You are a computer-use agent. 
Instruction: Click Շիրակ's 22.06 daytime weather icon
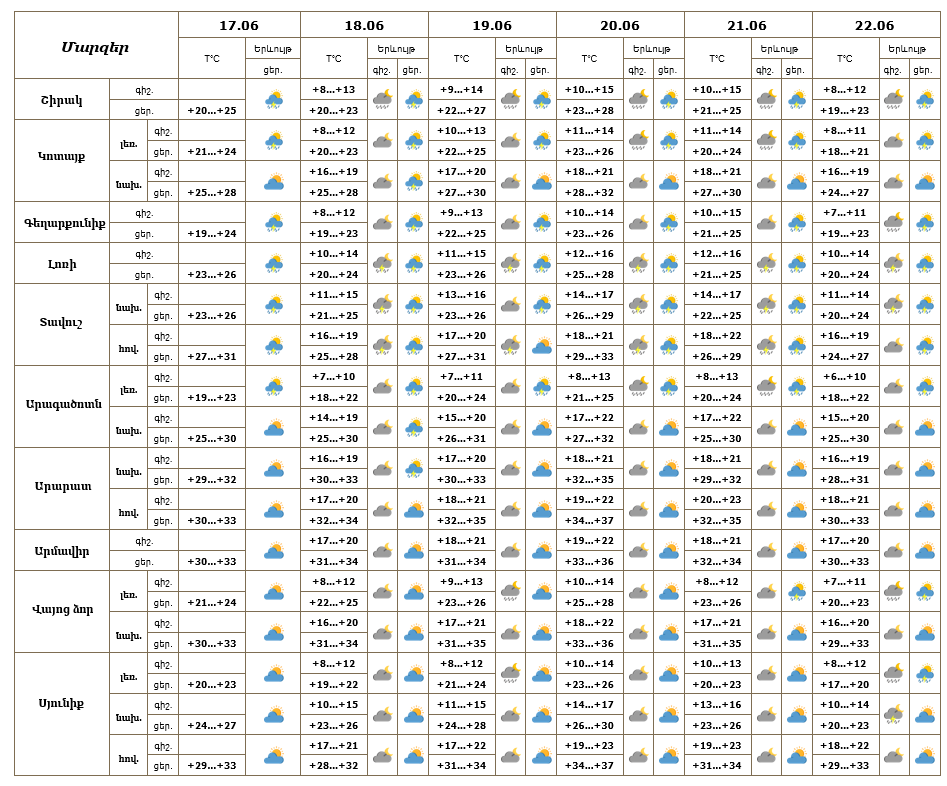point(925,100)
